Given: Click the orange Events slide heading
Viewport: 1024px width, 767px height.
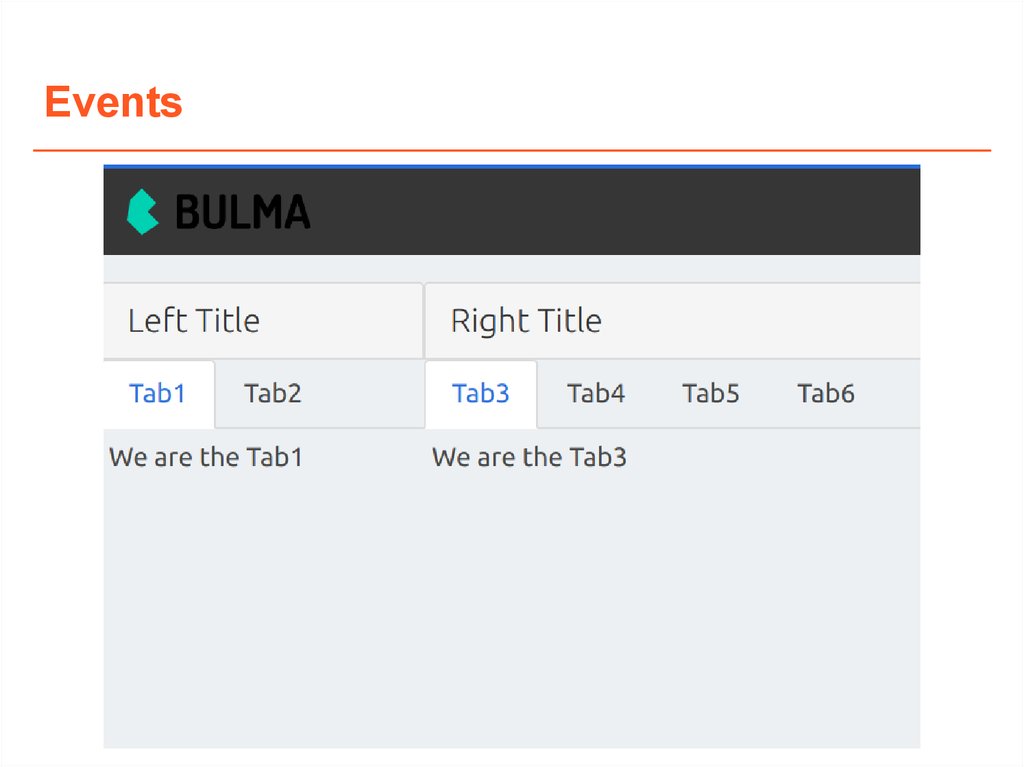Looking at the screenshot, I should coord(113,103).
